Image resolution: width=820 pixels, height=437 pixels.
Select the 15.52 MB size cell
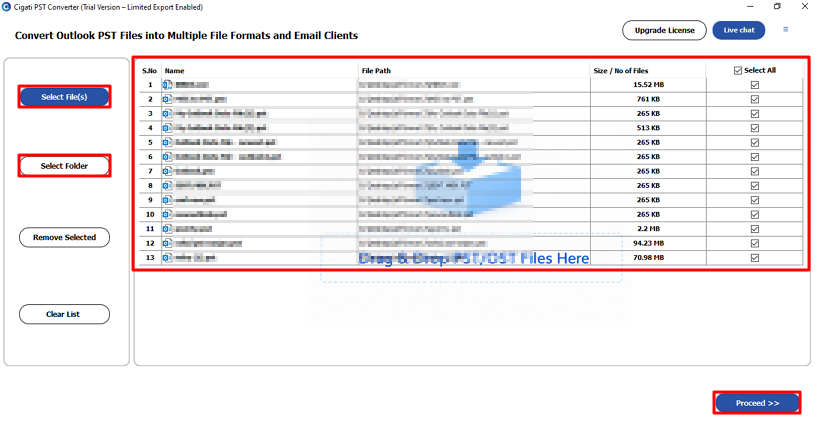pyautogui.click(x=648, y=85)
